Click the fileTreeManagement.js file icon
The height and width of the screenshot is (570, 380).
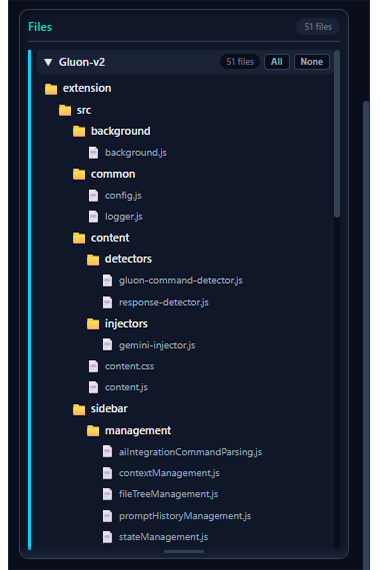click(x=107, y=494)
